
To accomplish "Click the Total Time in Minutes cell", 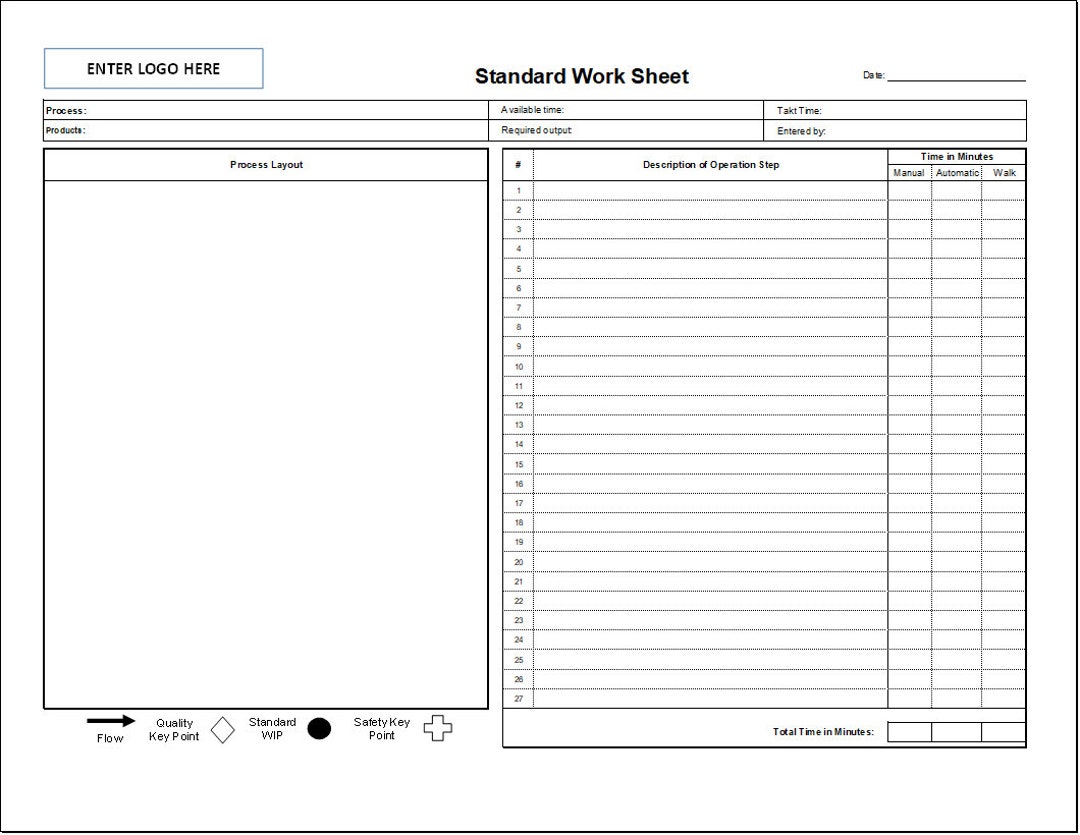I will pyautogui.click(x=825, y=731).
